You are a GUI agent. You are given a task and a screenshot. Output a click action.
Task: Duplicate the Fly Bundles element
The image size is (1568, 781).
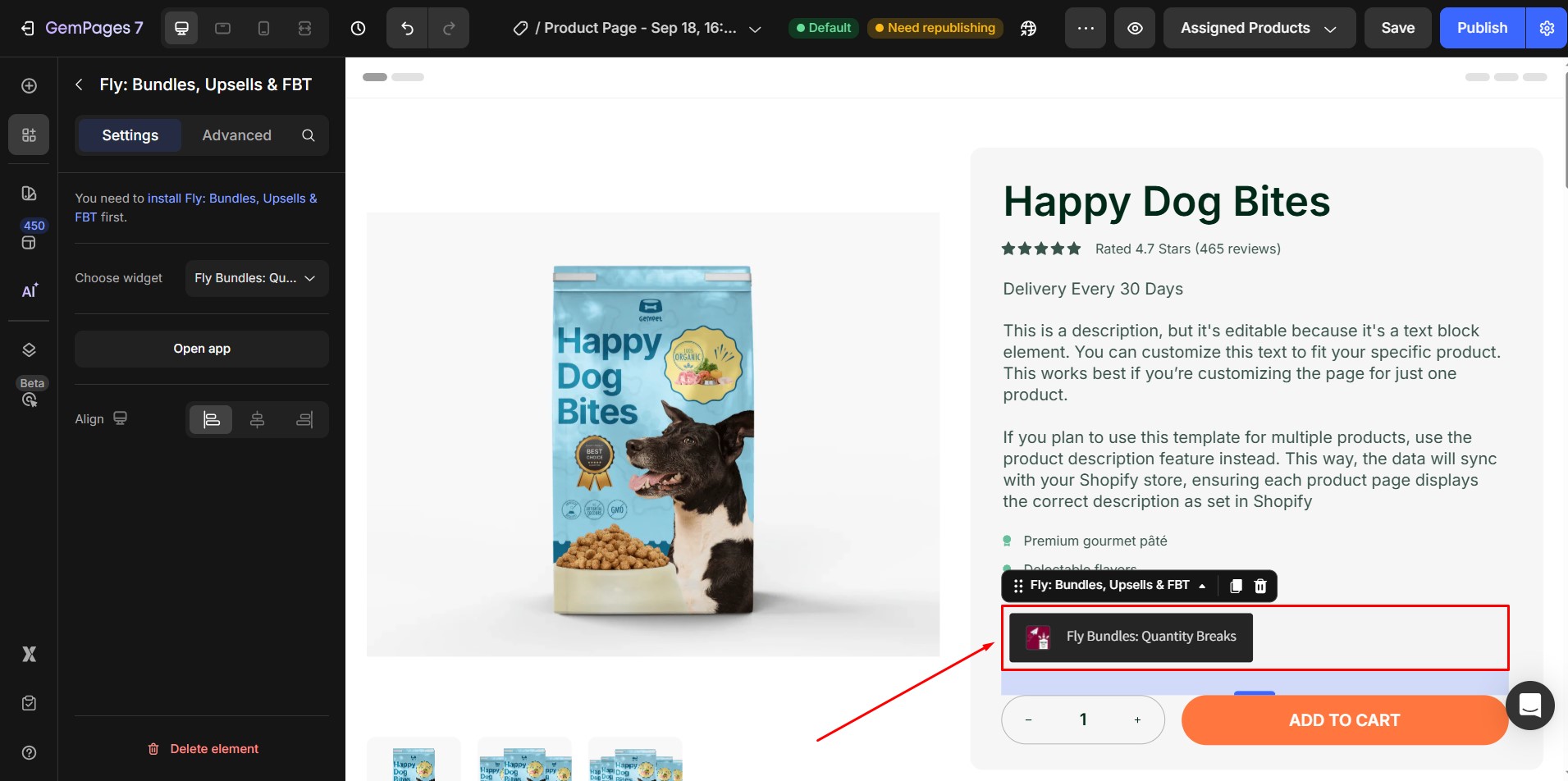click(x=1236, y=586)
